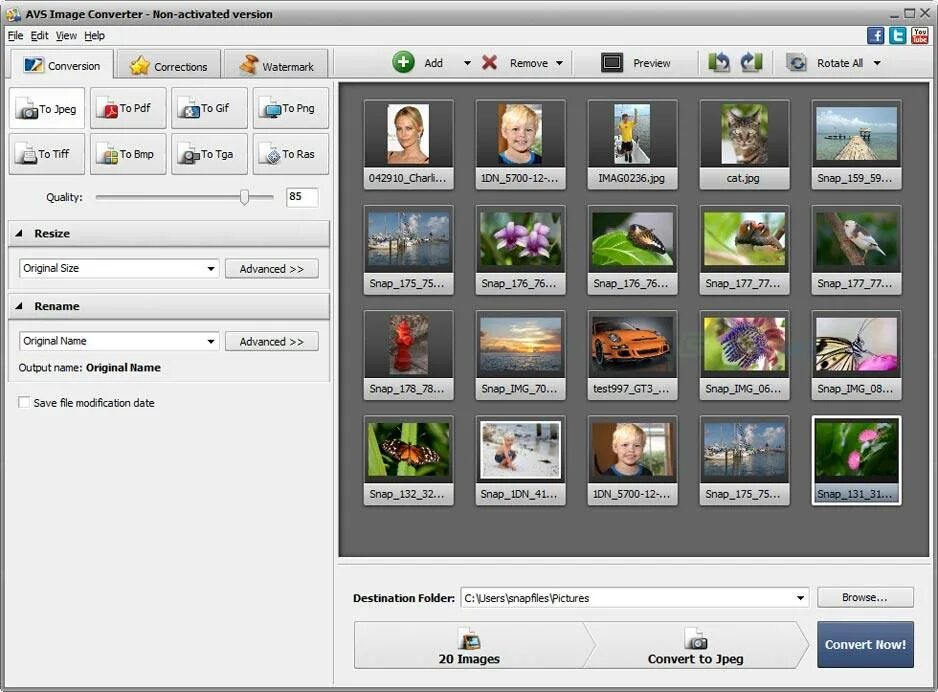Click the 20 Images step icon

[x=469, y=639]
